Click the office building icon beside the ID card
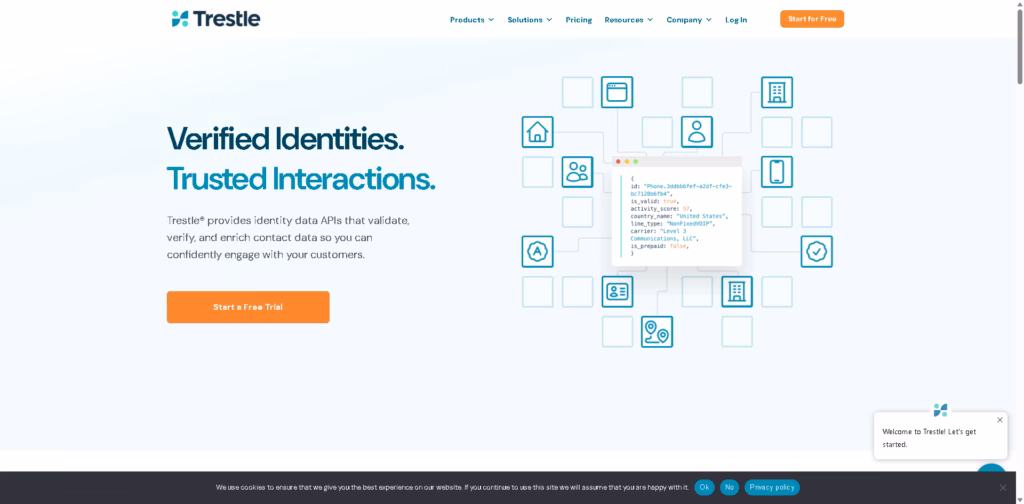Image resolution: width=1024 pixels, height=504 pixels. click(737, 291)
